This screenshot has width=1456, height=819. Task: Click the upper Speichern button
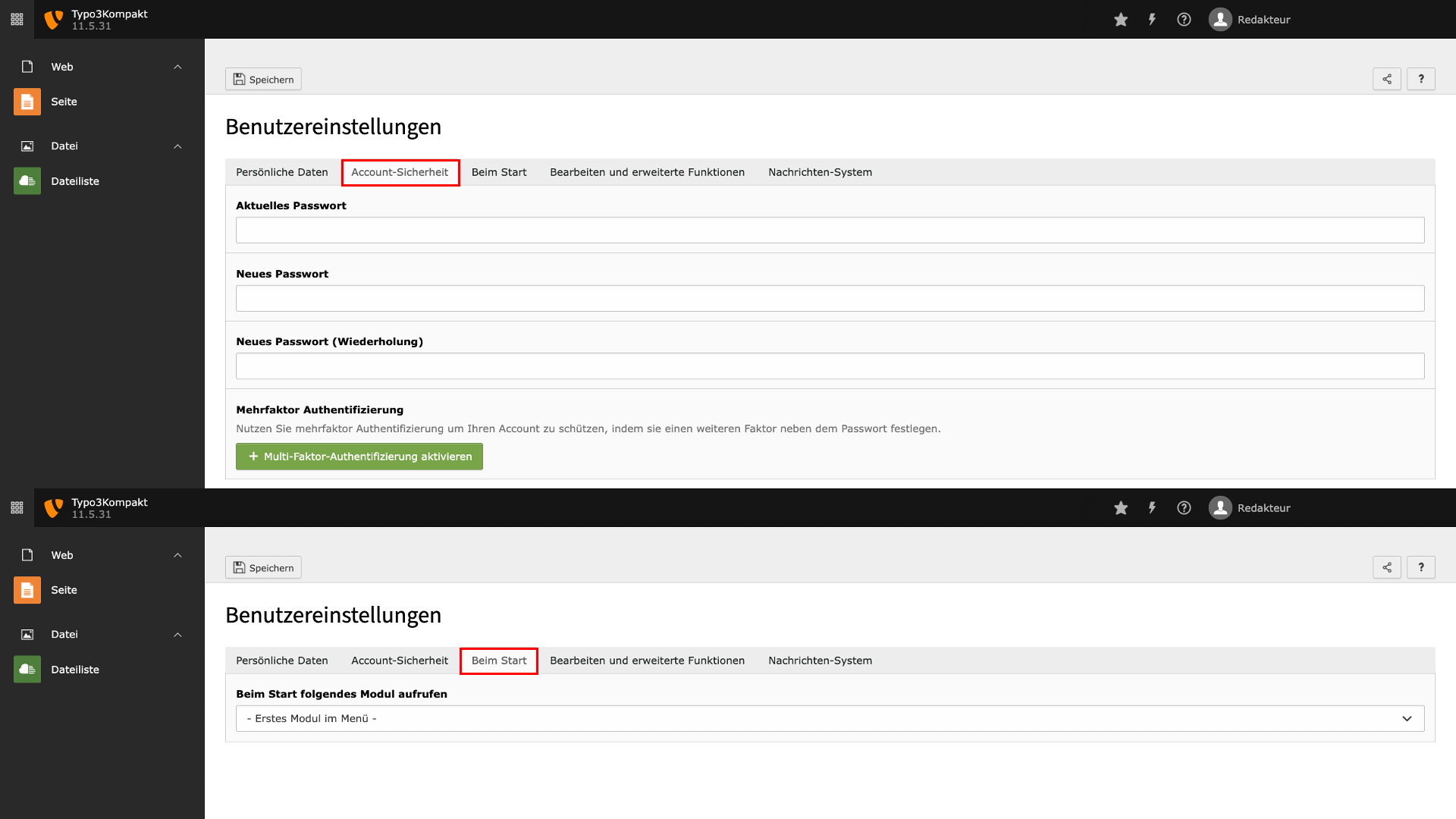click(x=263, y=79)
